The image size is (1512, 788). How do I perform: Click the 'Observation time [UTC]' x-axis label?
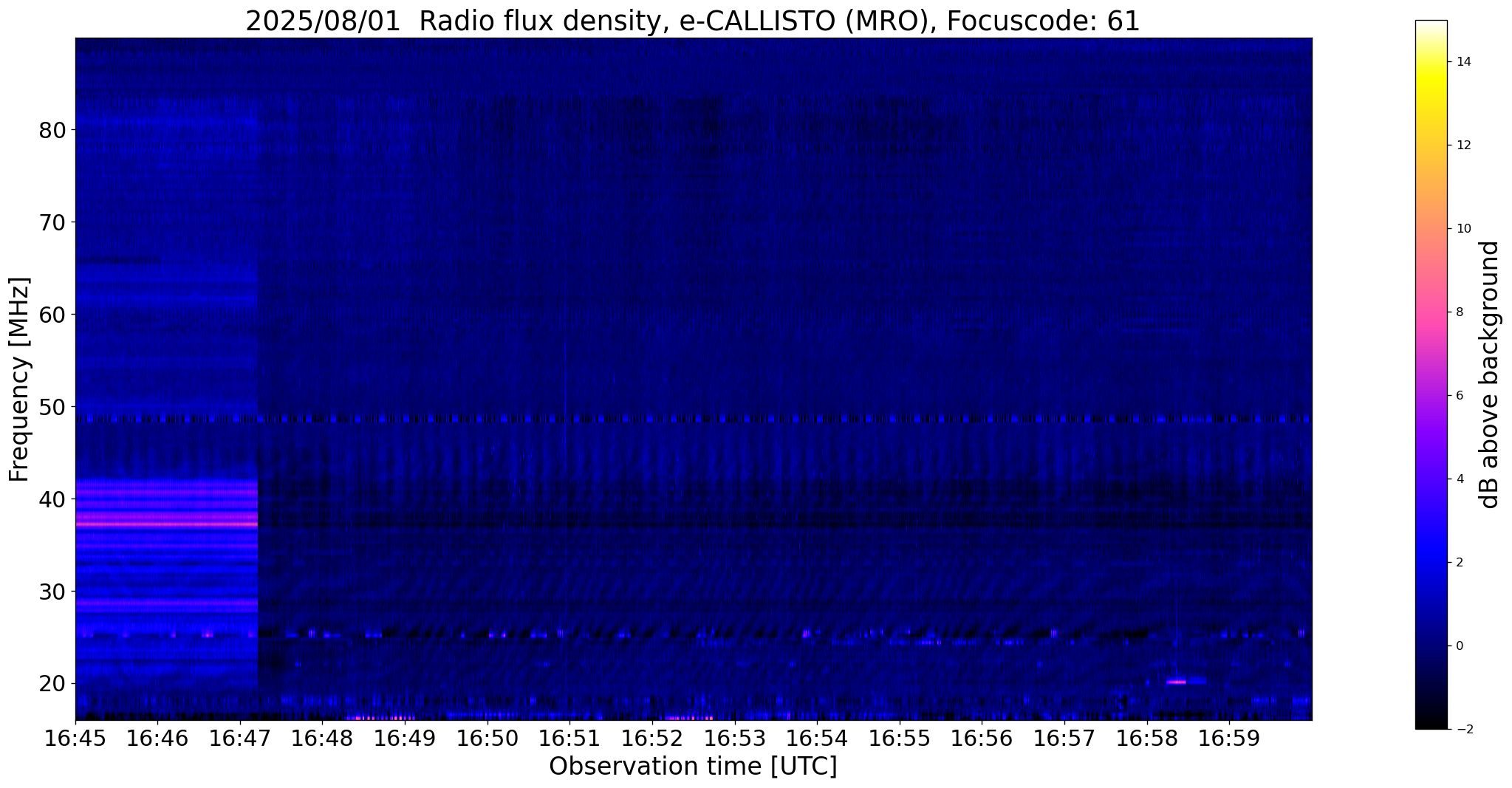(693, 767)
